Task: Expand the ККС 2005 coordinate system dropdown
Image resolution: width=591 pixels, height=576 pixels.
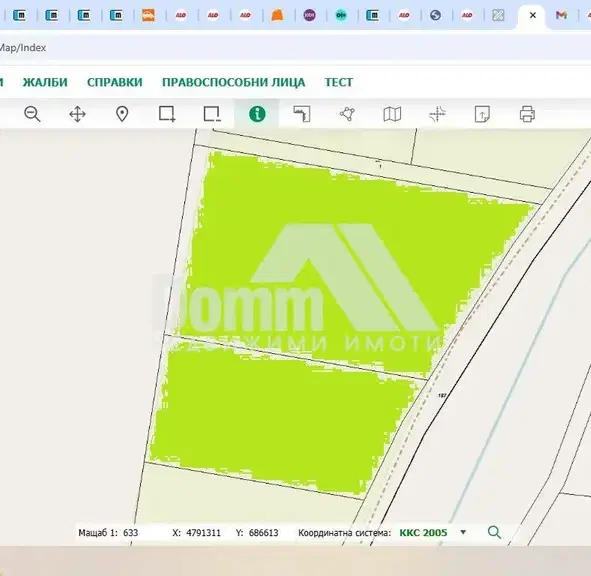Action: [463, 532]
